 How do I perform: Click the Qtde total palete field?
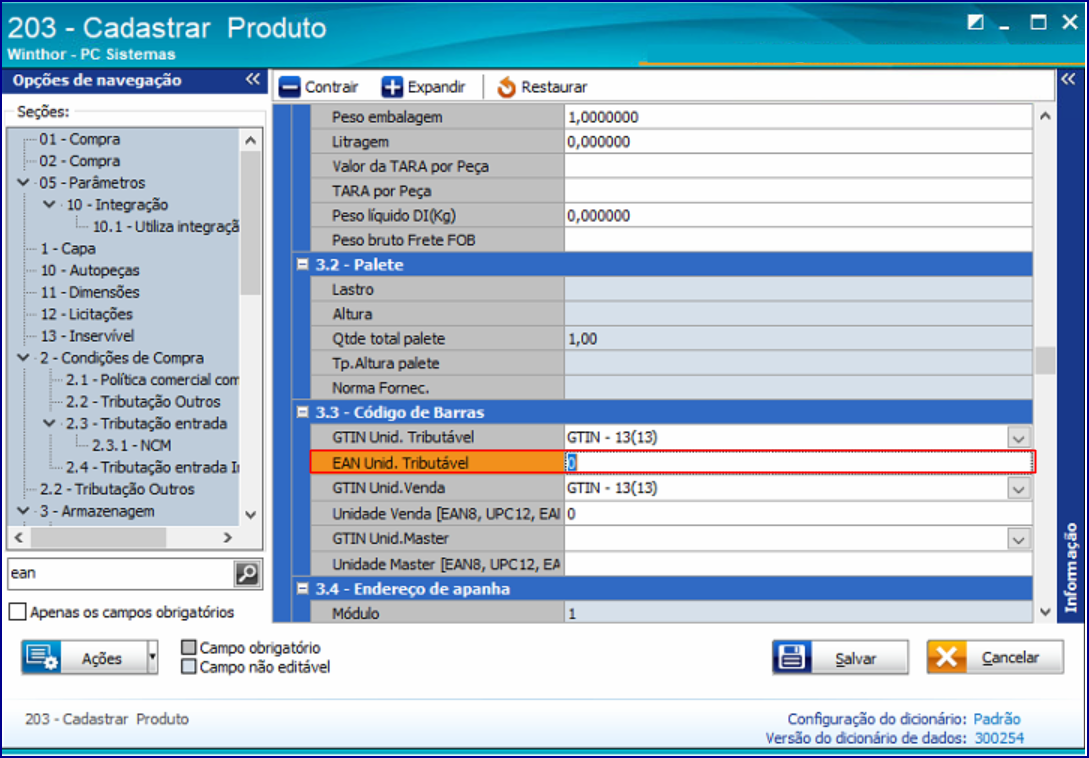pyautogui.click(x=799, y=338)
